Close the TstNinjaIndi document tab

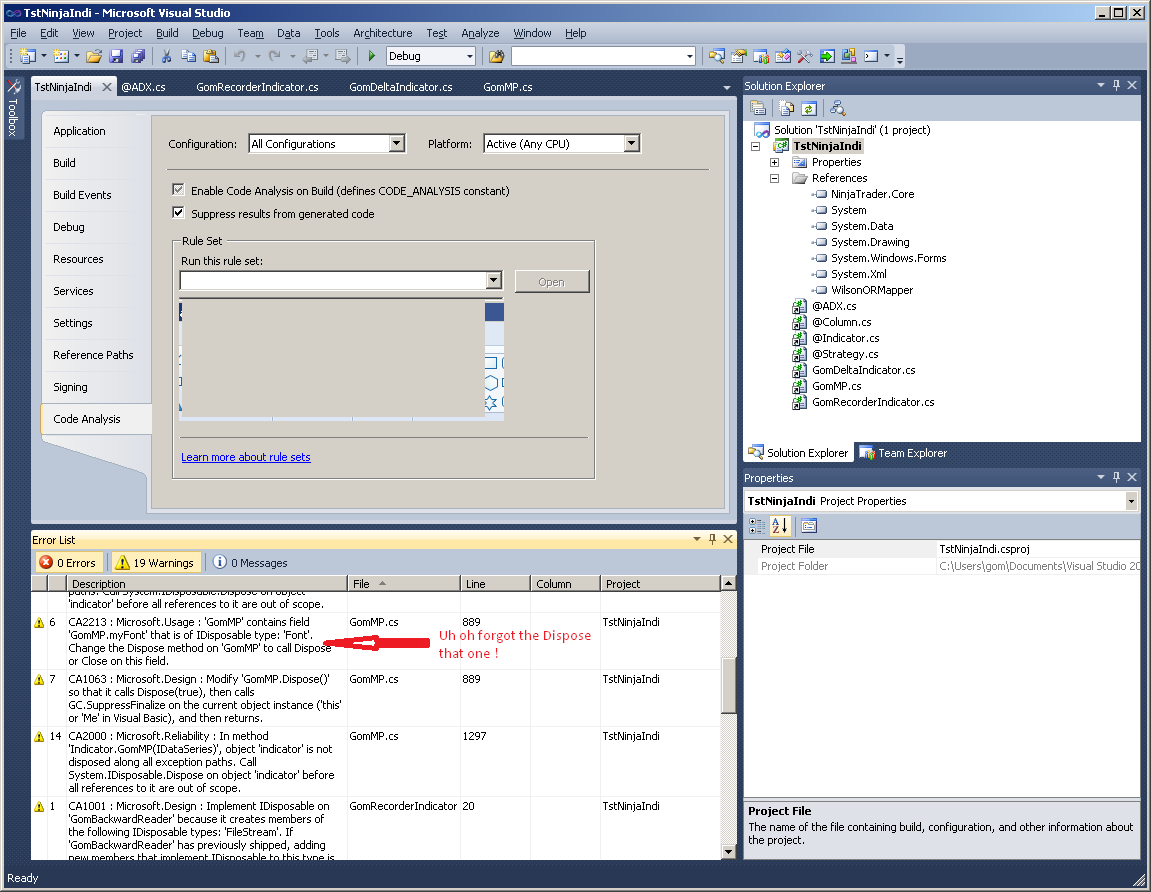coord(106,87)
